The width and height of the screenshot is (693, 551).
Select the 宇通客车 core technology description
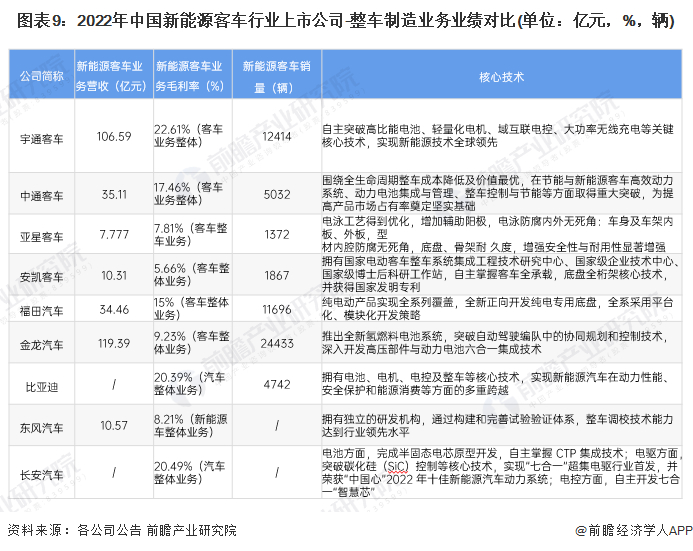click(498, 136)
